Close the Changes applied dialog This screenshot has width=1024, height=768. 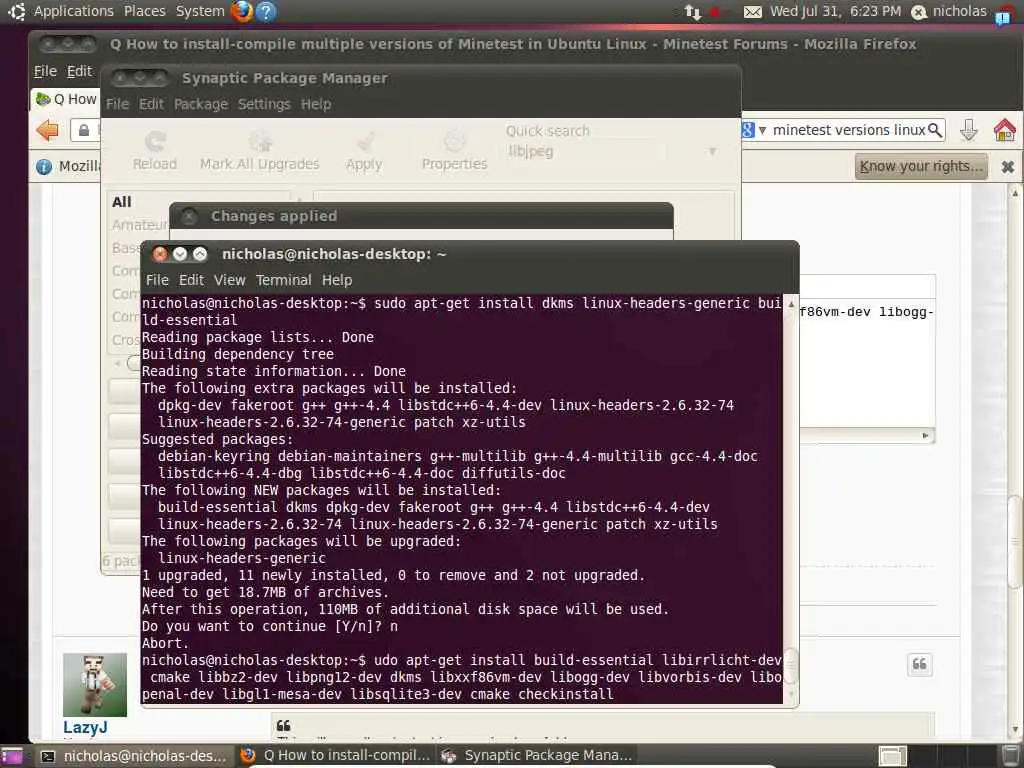pos(189,216)
